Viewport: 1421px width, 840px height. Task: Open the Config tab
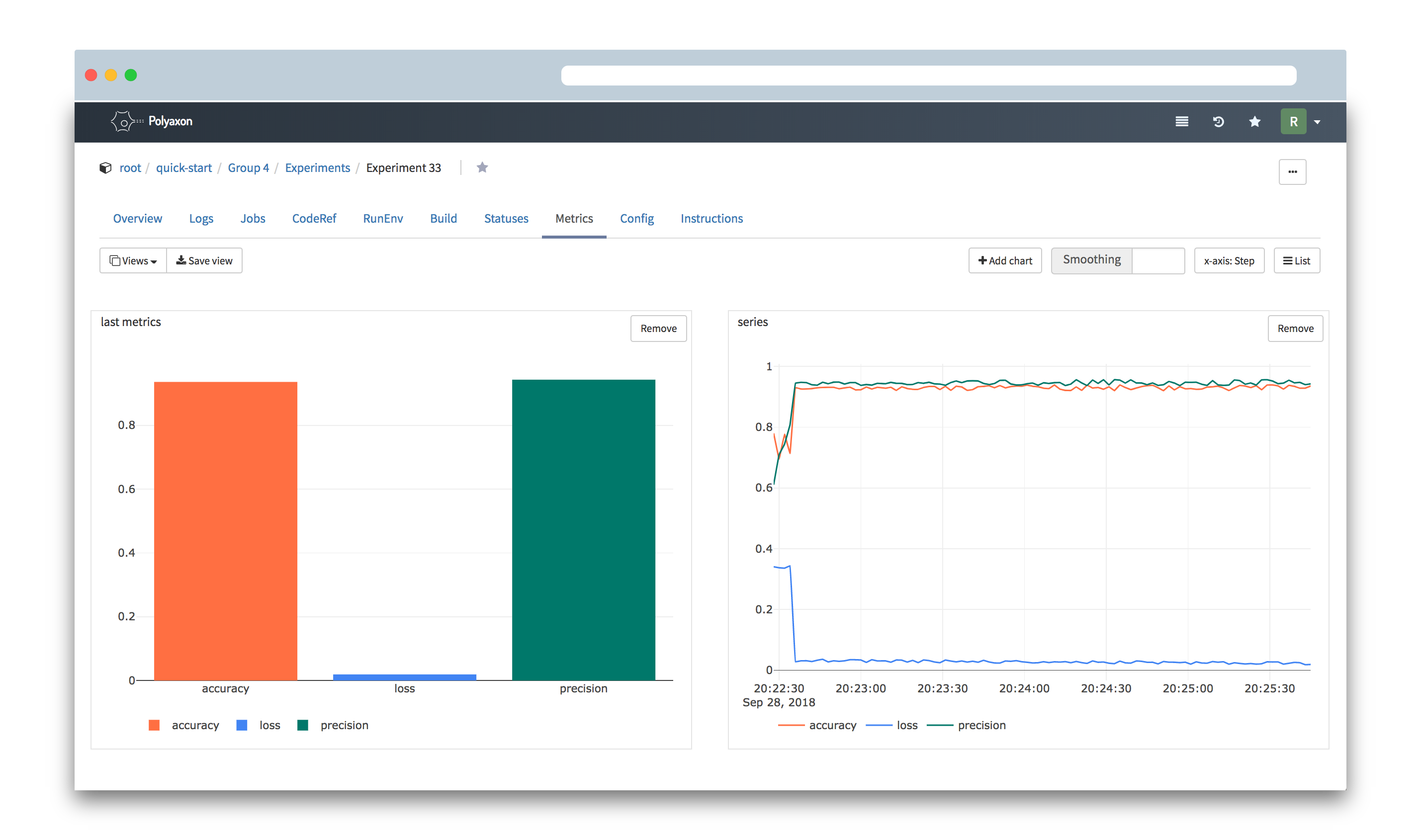(636, 219)
